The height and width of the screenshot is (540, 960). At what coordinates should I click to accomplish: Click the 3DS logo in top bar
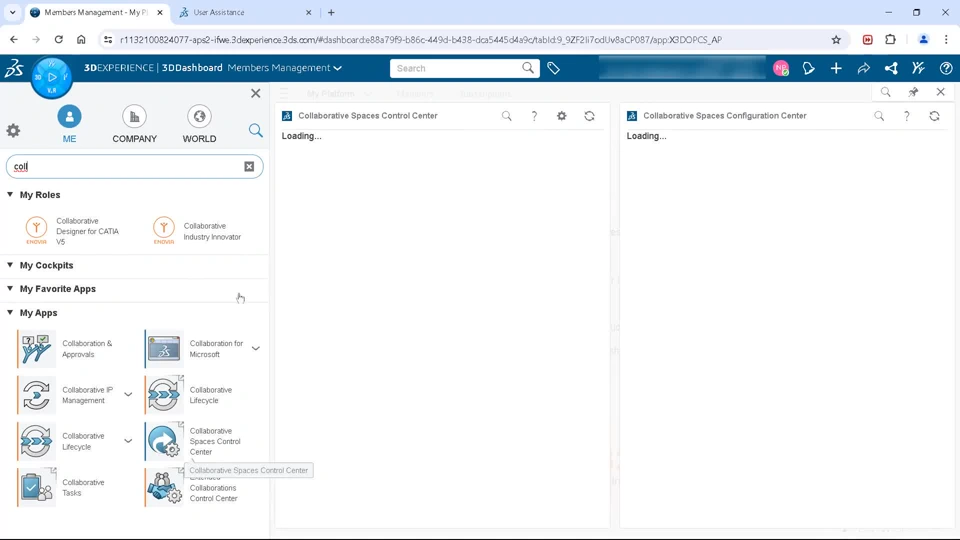click(14, 68)
